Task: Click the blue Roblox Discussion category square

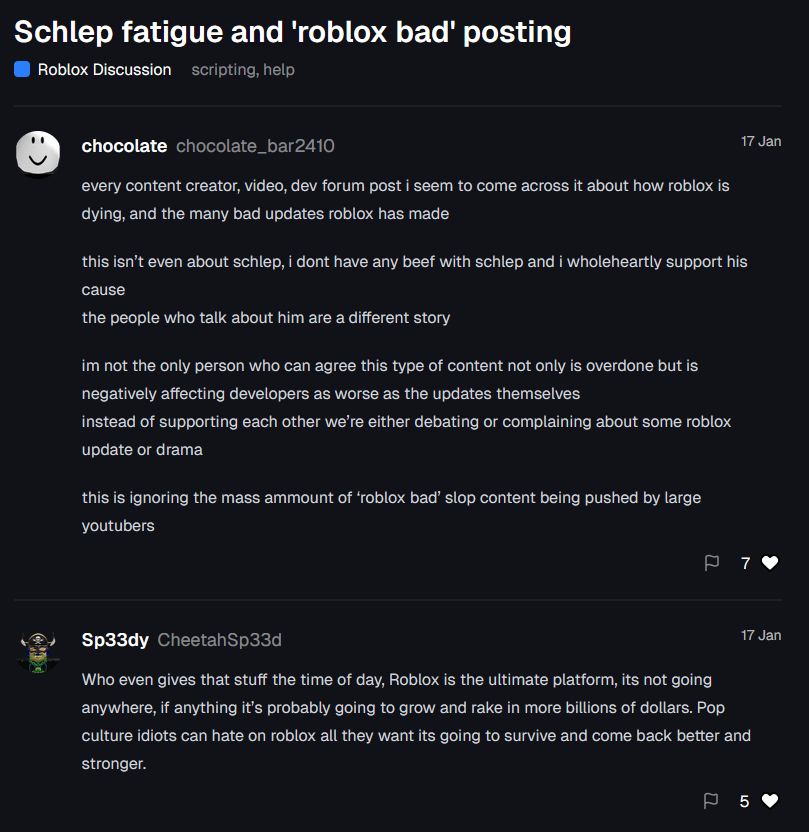Action: [x=22, y=70]
